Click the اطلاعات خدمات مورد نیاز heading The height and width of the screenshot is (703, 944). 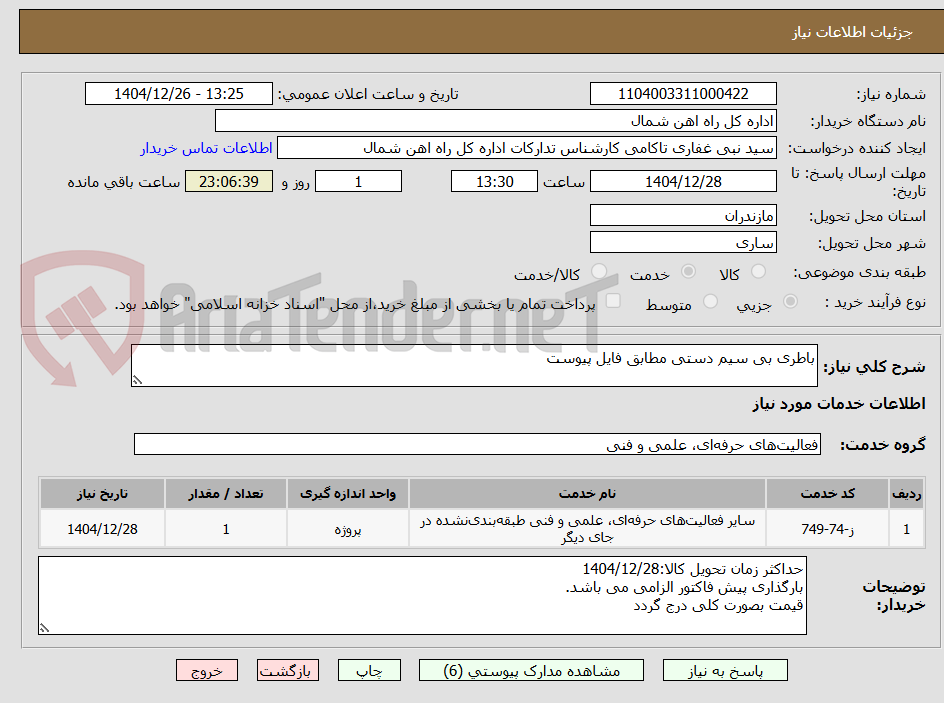tap(839, 403)
